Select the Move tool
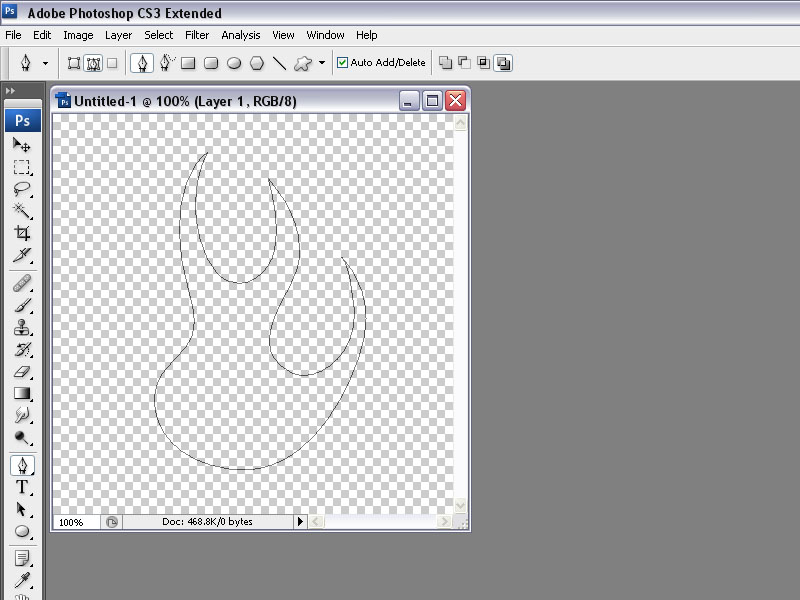The height and width of the screenshot is (600, 800). point(21,145)
